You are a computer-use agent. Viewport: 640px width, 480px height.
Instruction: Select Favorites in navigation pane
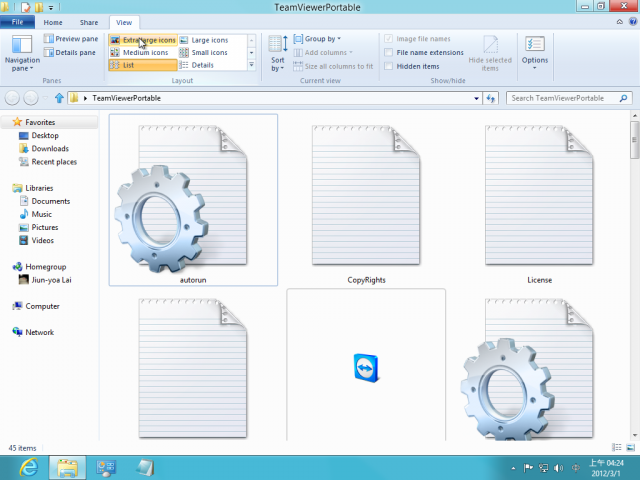coord(40,122)
